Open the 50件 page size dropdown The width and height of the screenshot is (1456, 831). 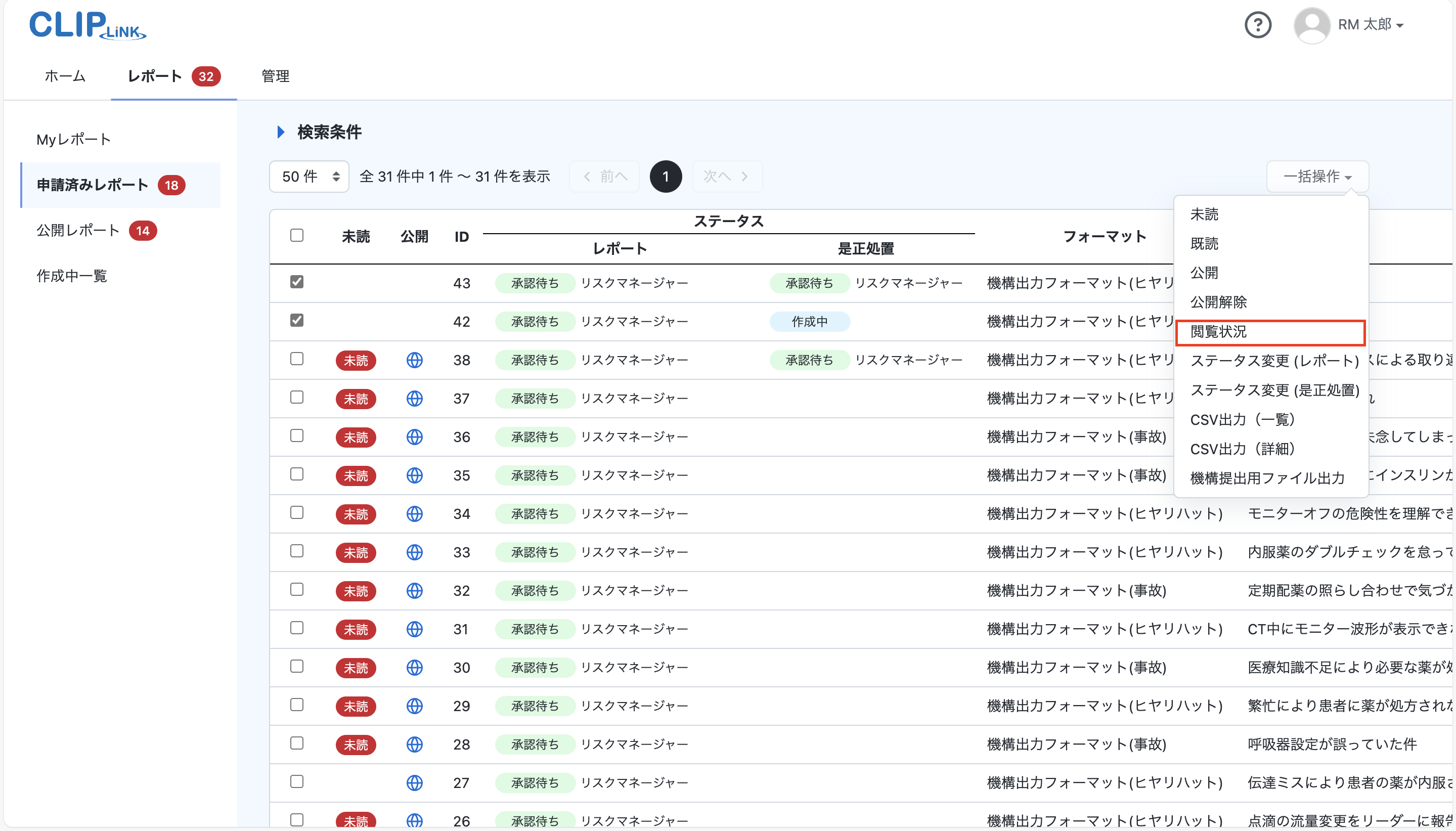(x=308, y=177)
